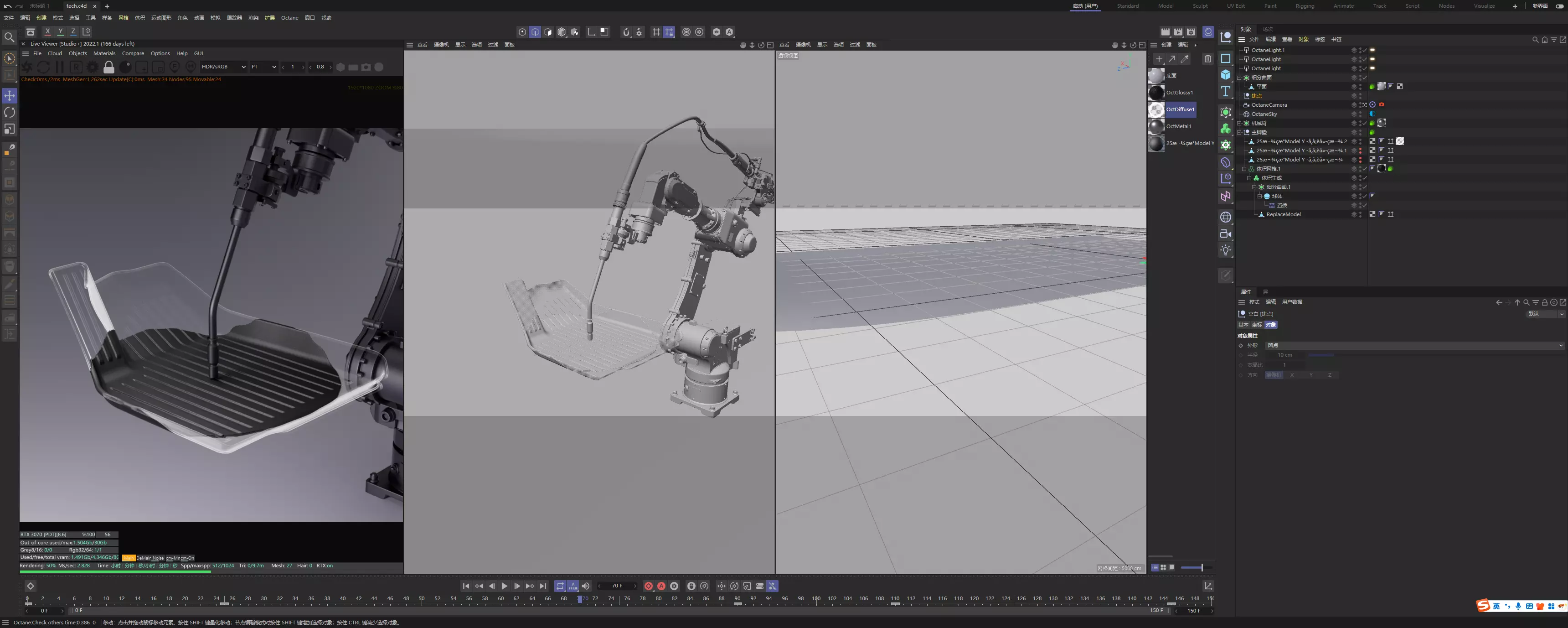Toggle Y axis lock
The image size is (1568, 628).
[x=60, y=31]
